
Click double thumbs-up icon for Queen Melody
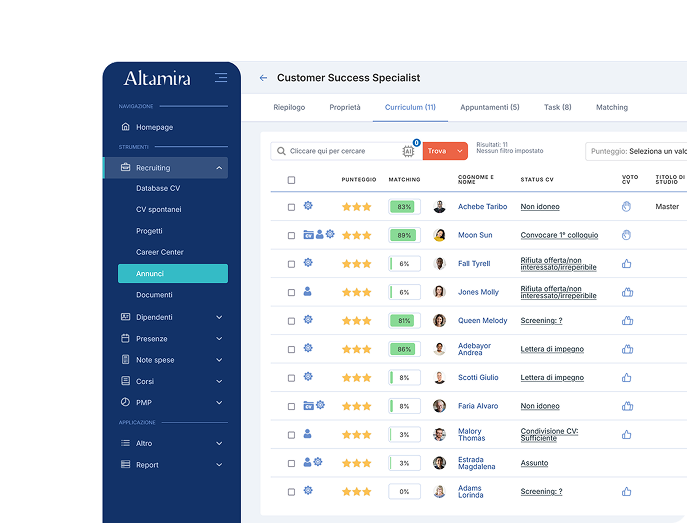coord(627,320)
